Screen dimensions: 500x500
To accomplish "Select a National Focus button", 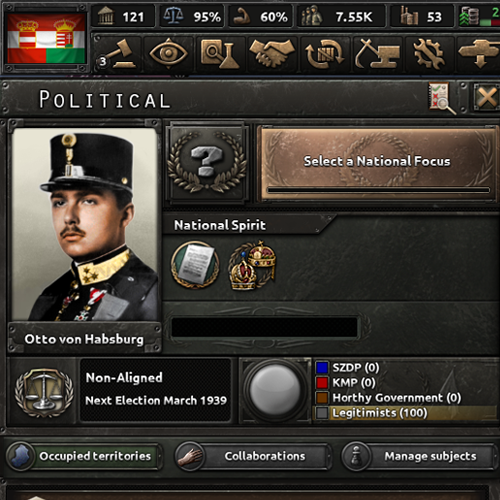I will [x=377, y=162].
